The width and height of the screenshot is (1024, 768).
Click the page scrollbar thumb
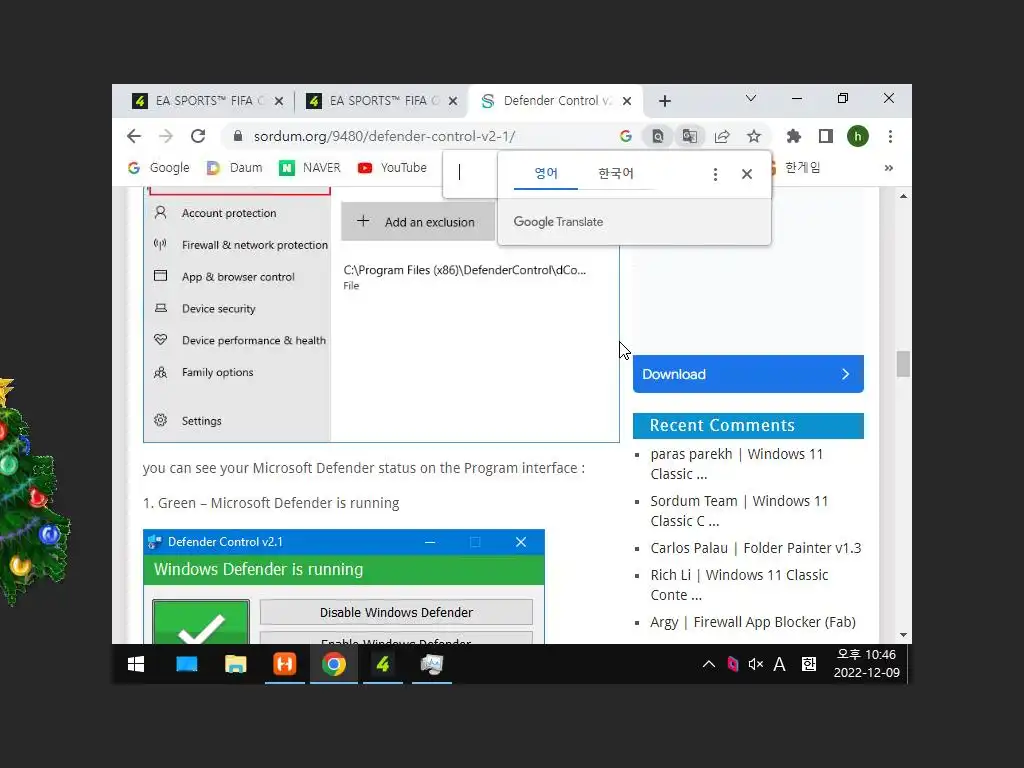(903, 364)
